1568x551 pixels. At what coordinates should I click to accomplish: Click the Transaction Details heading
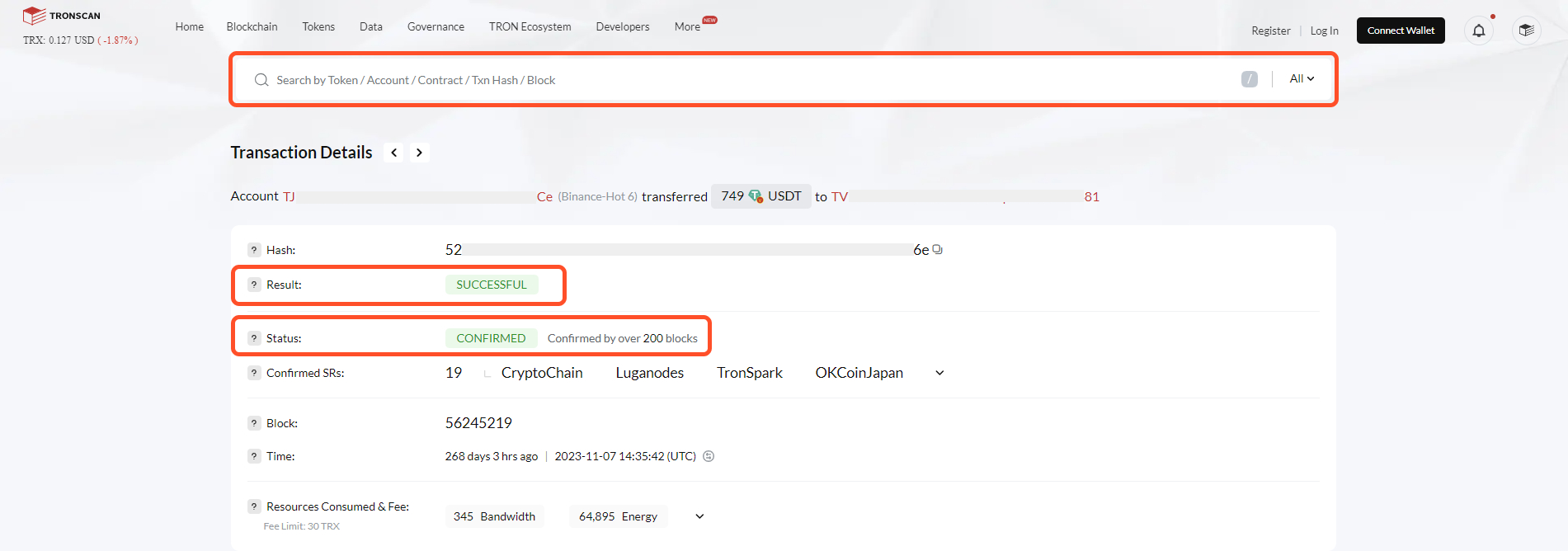(302, 153)
